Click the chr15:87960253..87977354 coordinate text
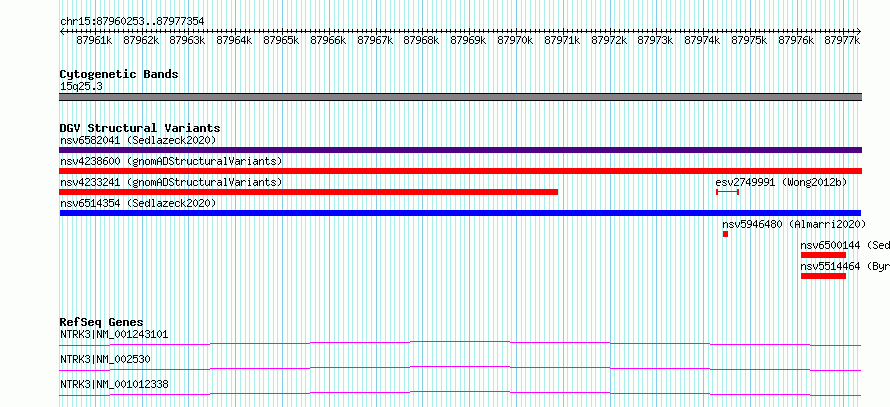890x407 pixels. pos(132,22)
